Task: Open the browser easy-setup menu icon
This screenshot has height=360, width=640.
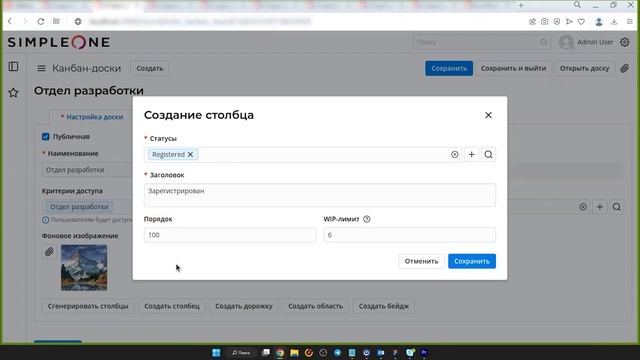Action: tap(630, 22)
